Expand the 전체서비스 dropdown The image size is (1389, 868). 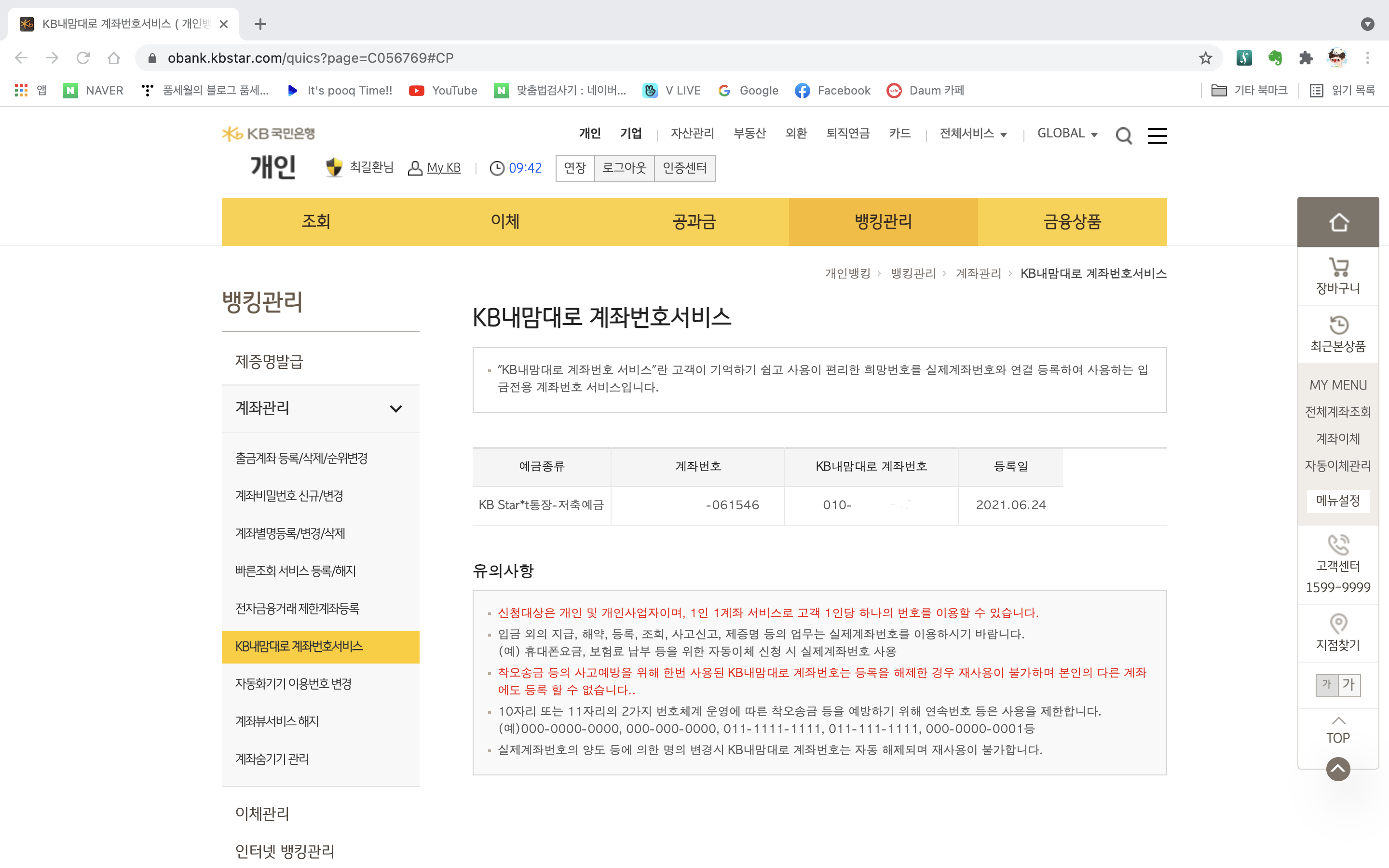point(973,134)
